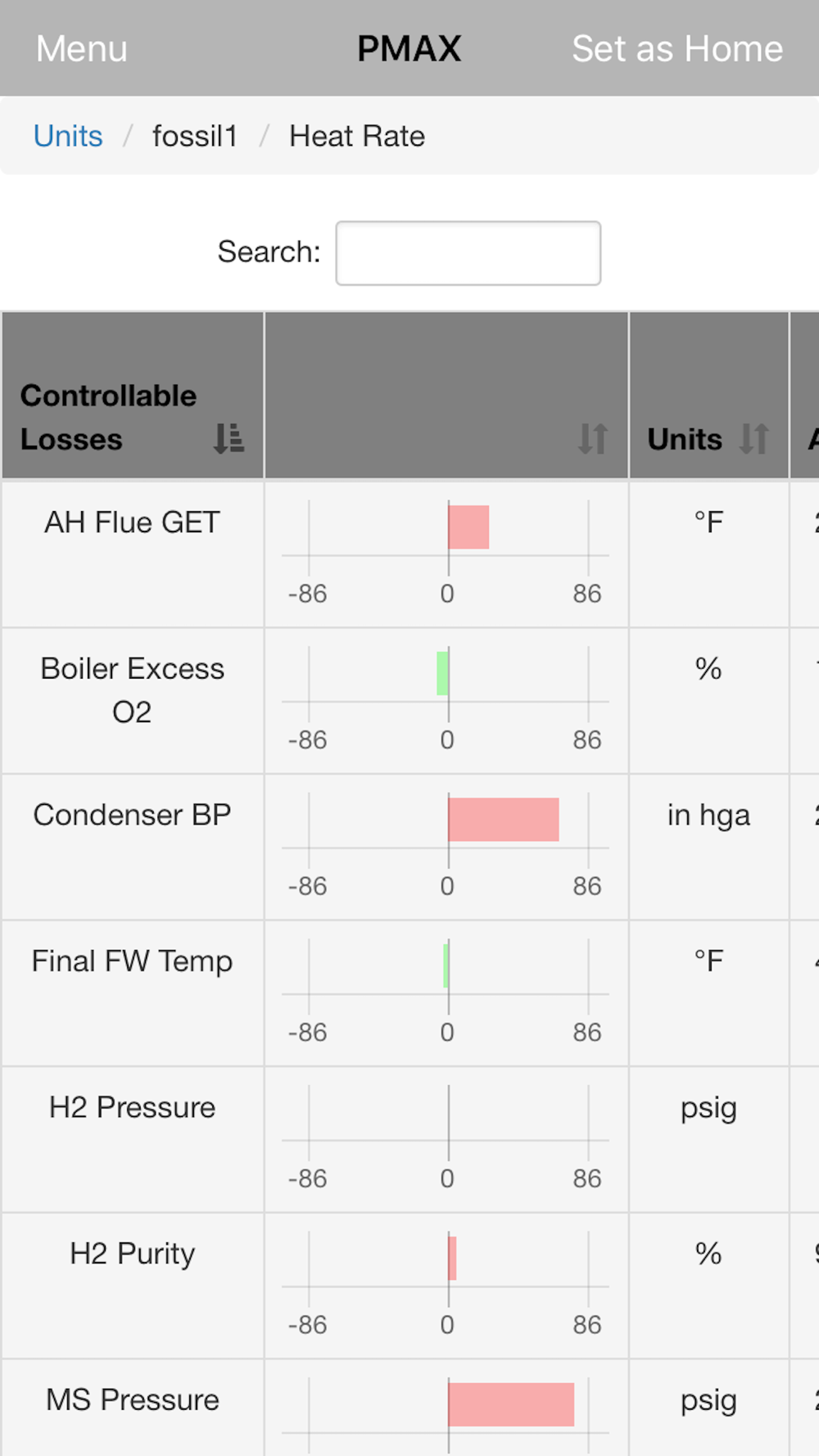
Task: Click the Controllable Losses header text
Action: tap(108, 418)
